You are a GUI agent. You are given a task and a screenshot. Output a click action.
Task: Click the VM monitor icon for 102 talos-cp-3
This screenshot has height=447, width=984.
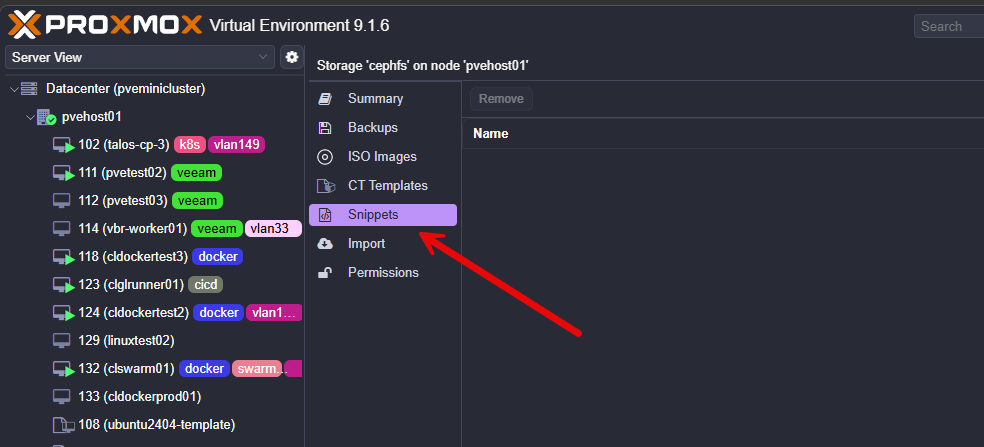pos(64,145)
